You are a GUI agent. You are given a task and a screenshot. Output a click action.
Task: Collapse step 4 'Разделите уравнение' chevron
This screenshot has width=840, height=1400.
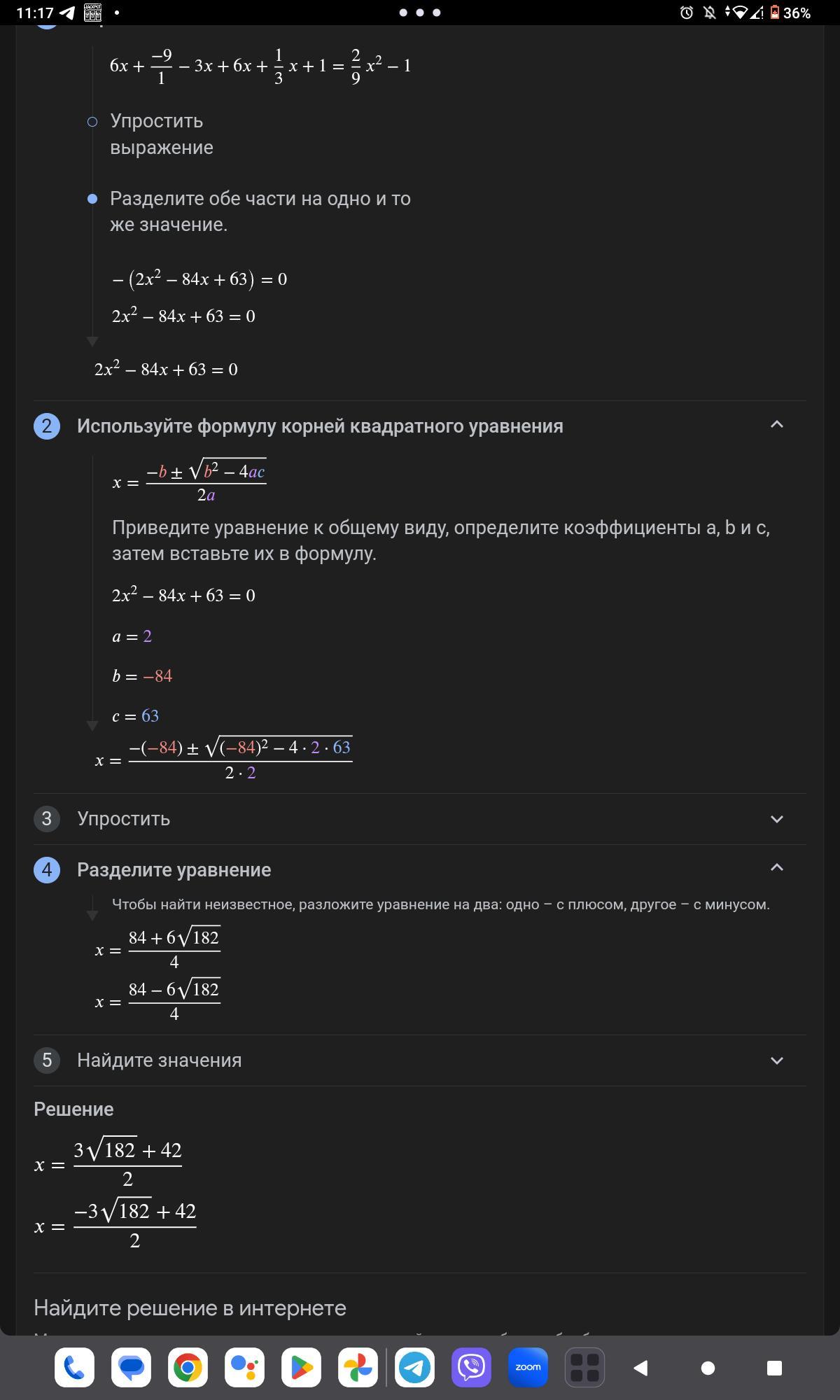[x=776, y=868]
